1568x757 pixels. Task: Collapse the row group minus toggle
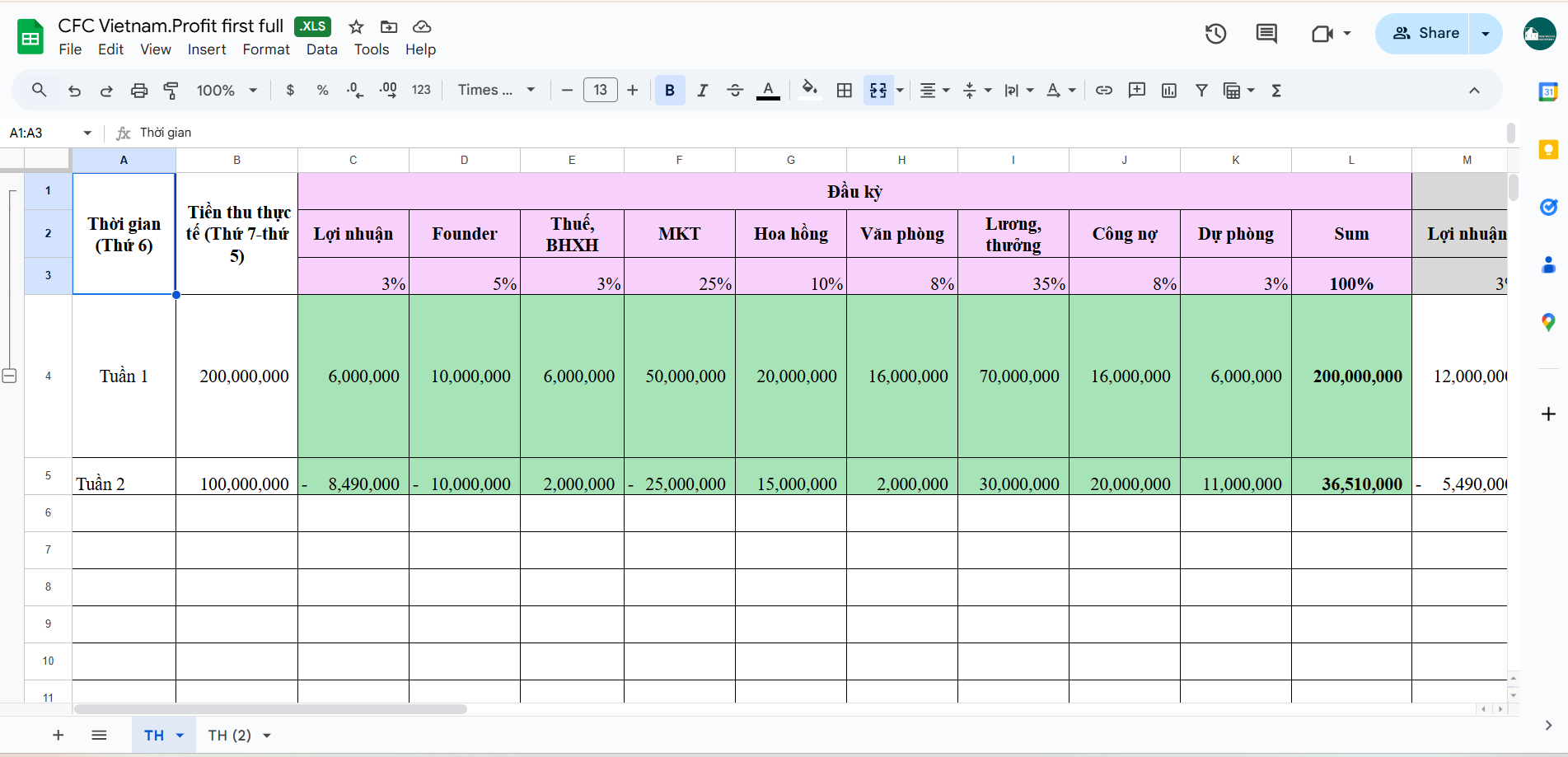pyautogui.click(x=9, y=376)
